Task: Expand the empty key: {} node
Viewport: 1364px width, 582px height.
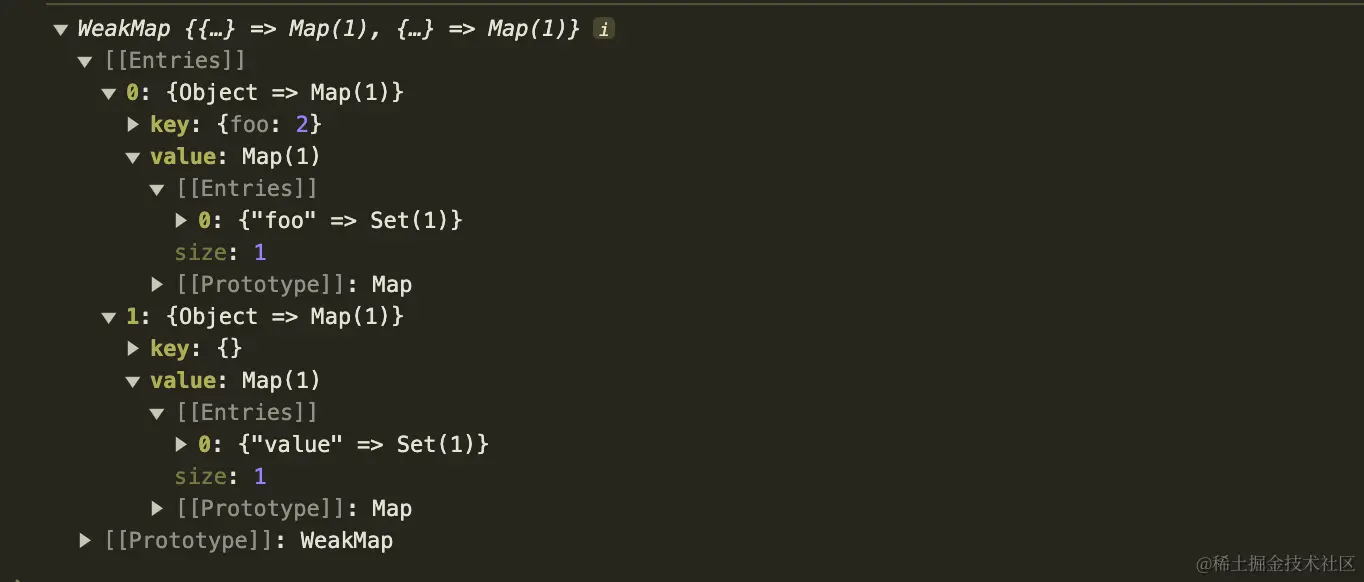Action: [133, 348]
